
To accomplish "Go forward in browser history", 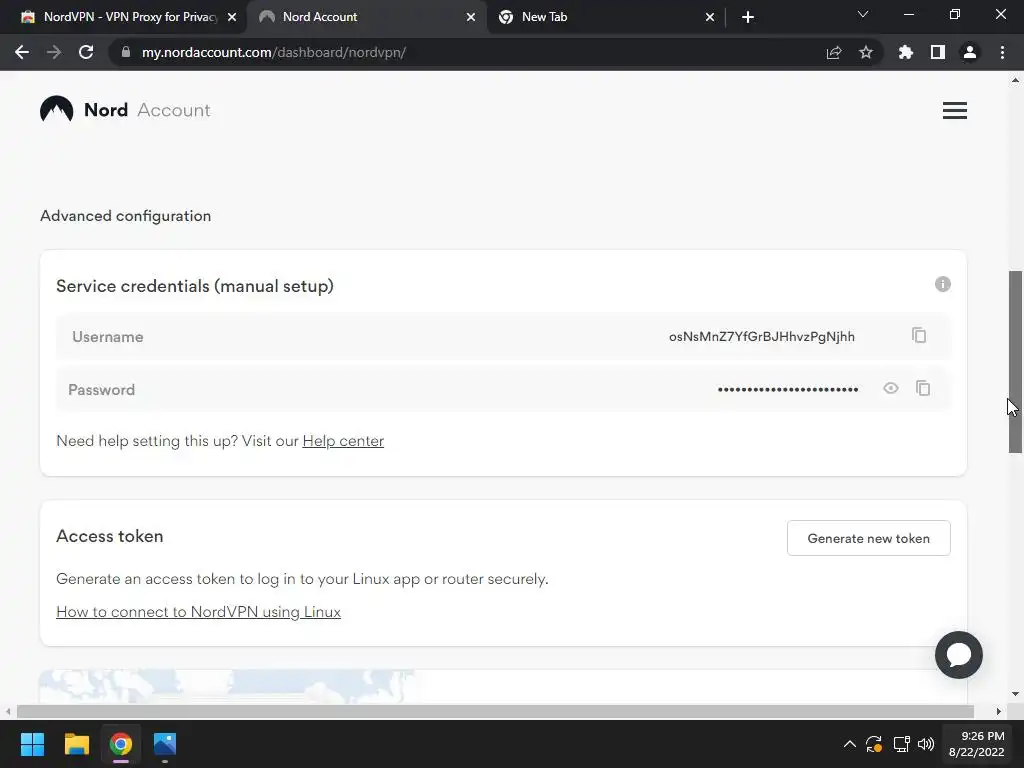I will pos(54,52).
